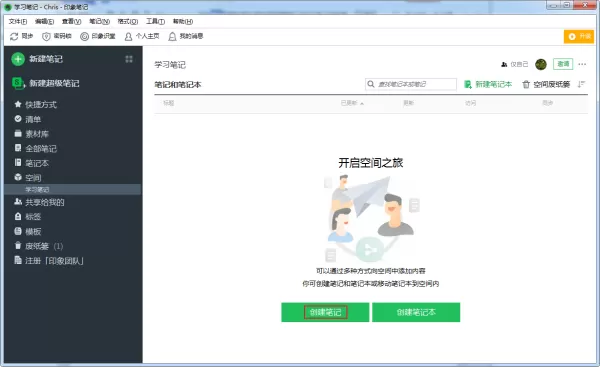Screen dimensions: 600x367
Task: Click the 仅自己 members indicator
Action: pyautogui.click(x=514, y=64)
